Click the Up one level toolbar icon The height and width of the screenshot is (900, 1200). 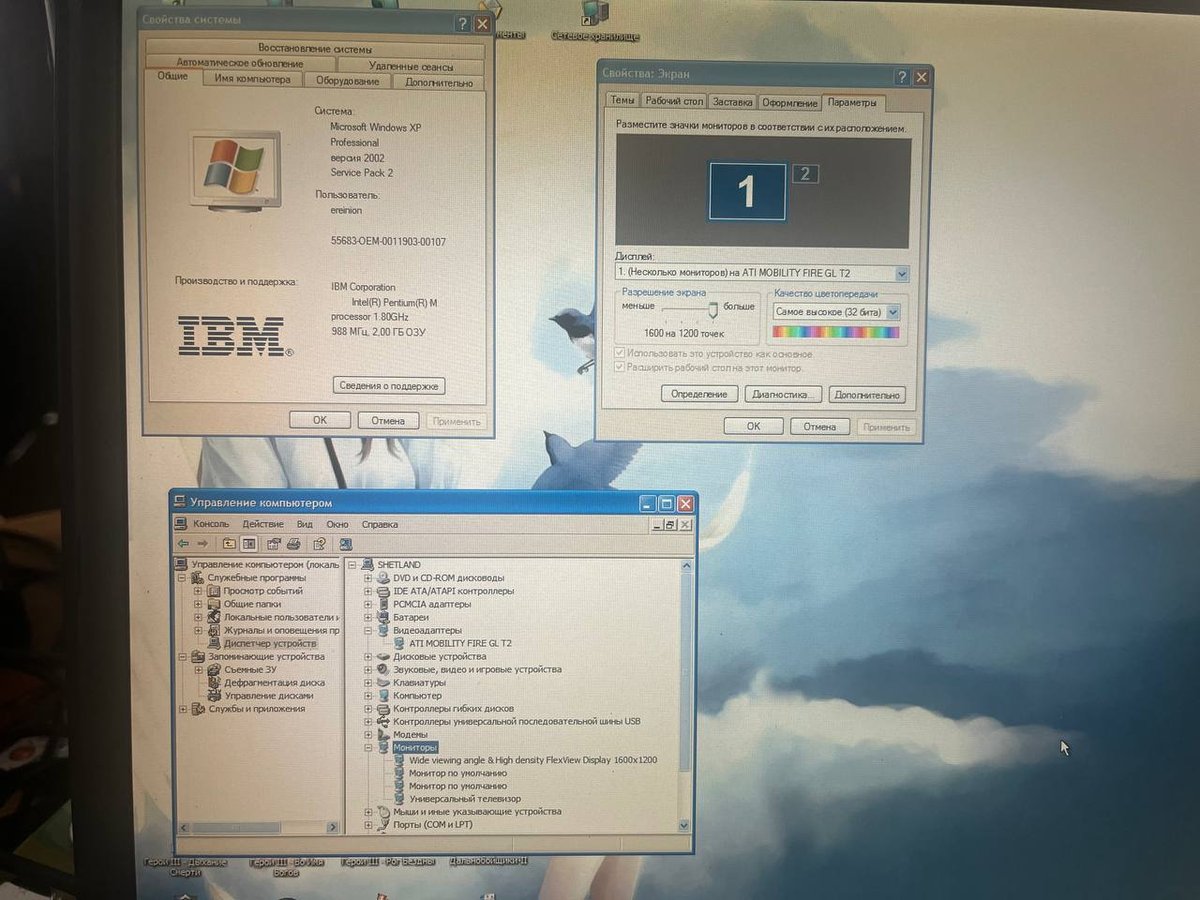click(x=229, y=544)
